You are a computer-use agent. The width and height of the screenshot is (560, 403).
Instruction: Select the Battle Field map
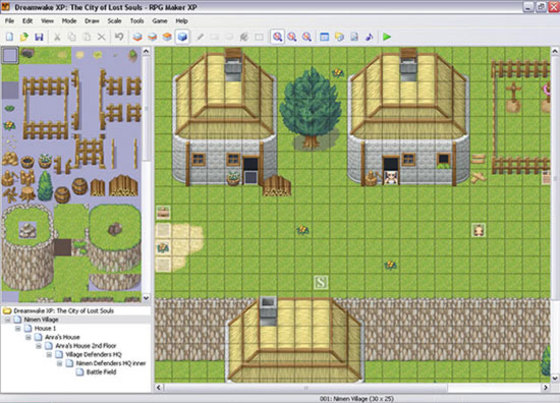(101, 372)
